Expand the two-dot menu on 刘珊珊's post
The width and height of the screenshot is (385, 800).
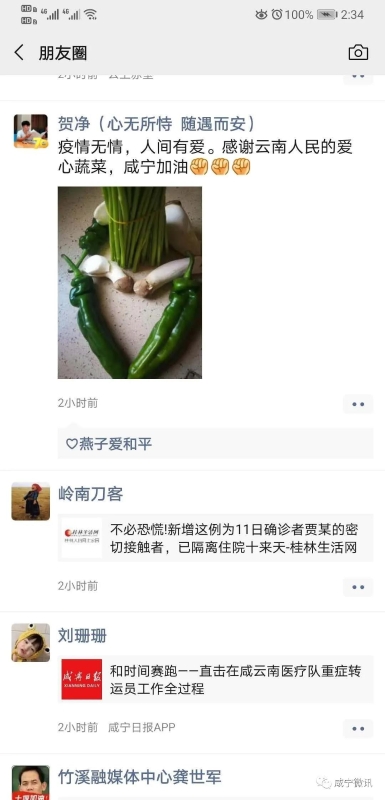(x=358, y=729)
